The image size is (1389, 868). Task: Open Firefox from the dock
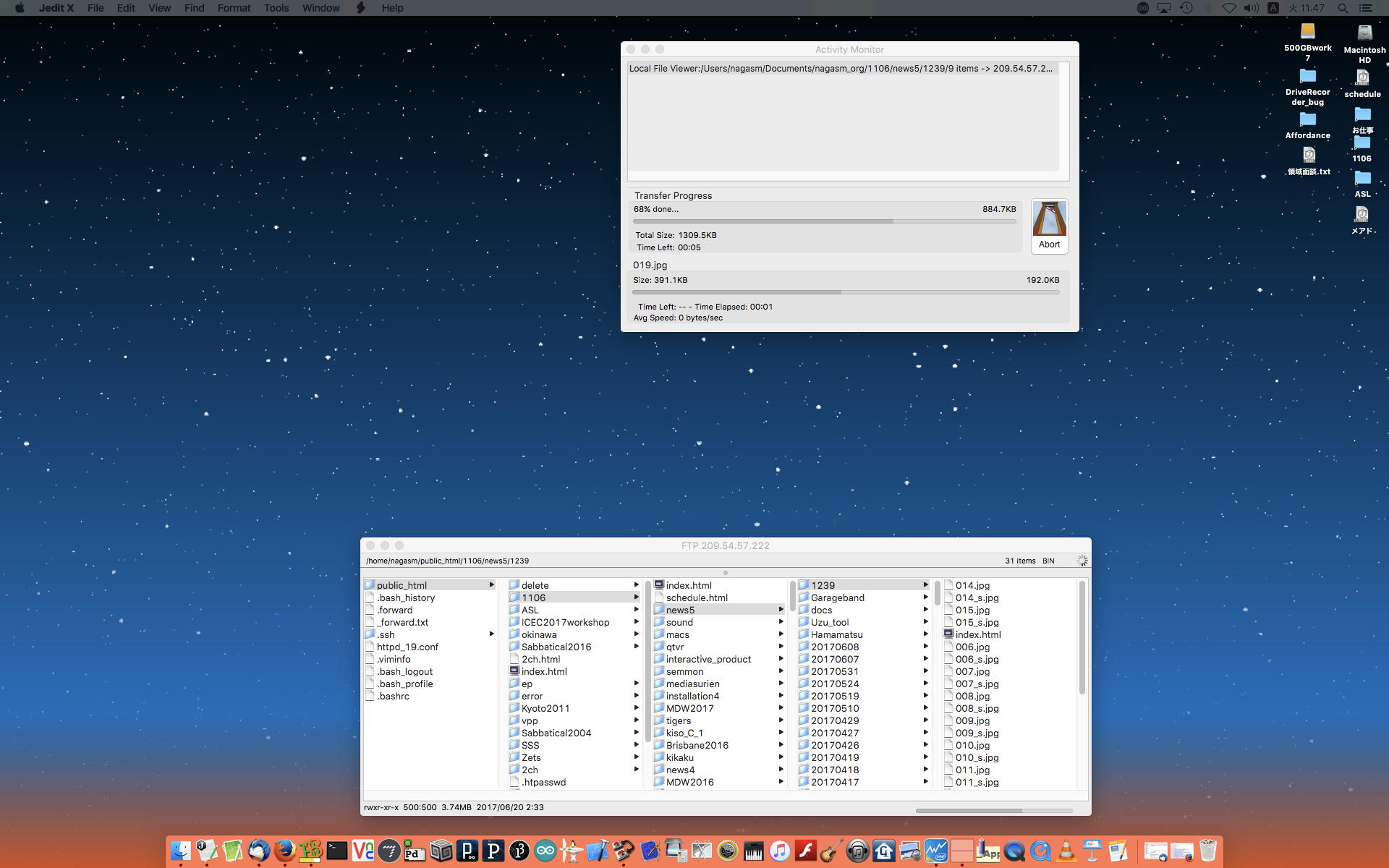point(284,851)
